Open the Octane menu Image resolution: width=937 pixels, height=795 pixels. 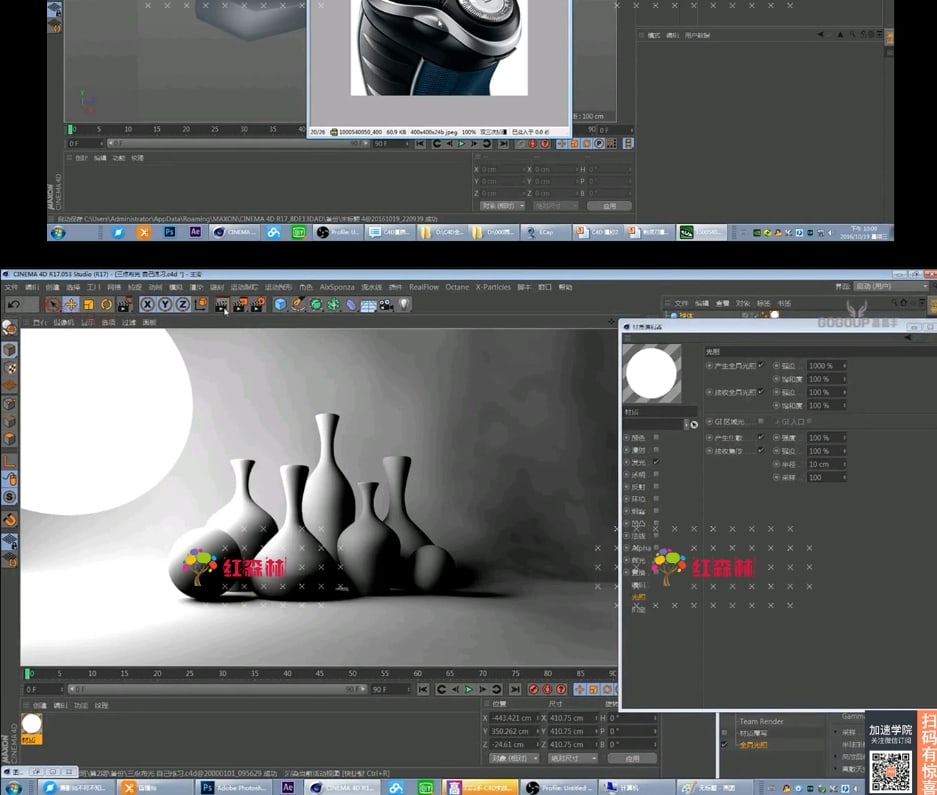click(x=457, y=287)
